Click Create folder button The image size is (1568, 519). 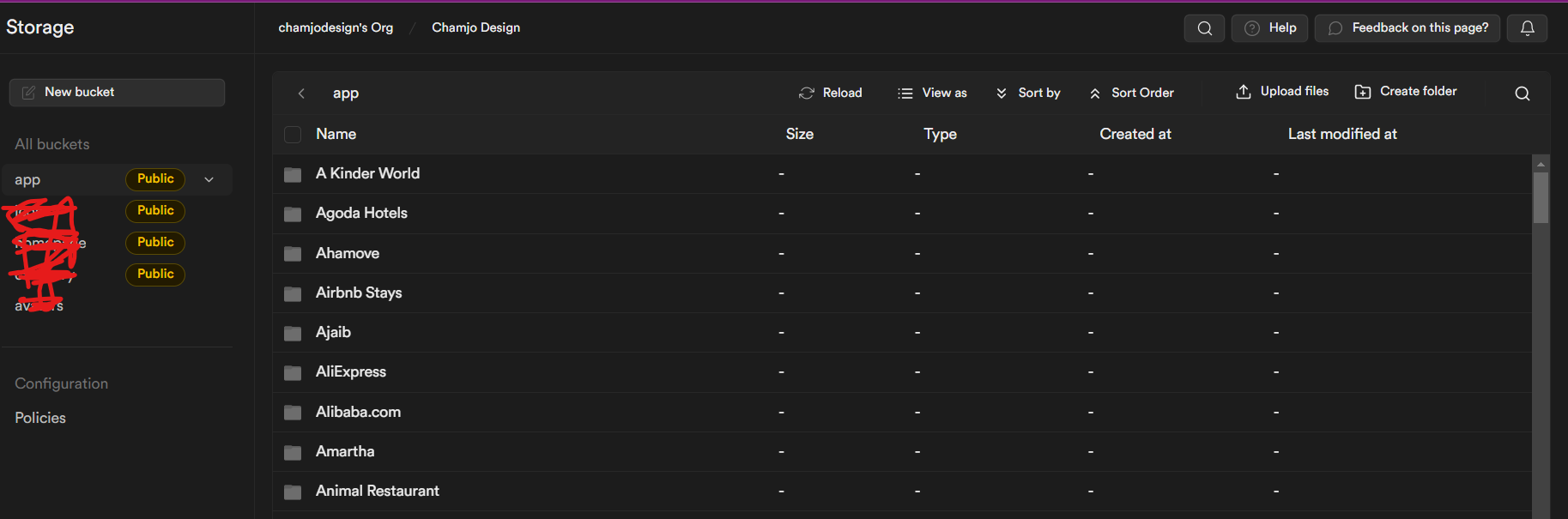(x=1405, y=92)
